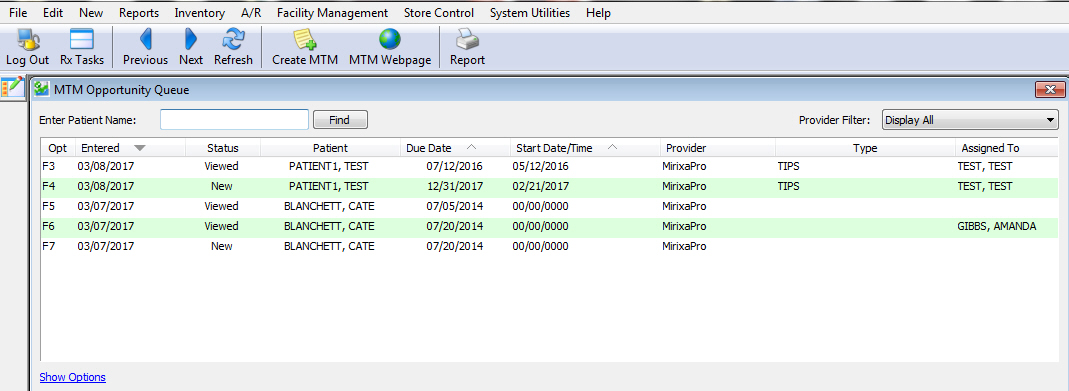Click the start date 05/12/2016
1069x391 pixels.
pos(541,166)
